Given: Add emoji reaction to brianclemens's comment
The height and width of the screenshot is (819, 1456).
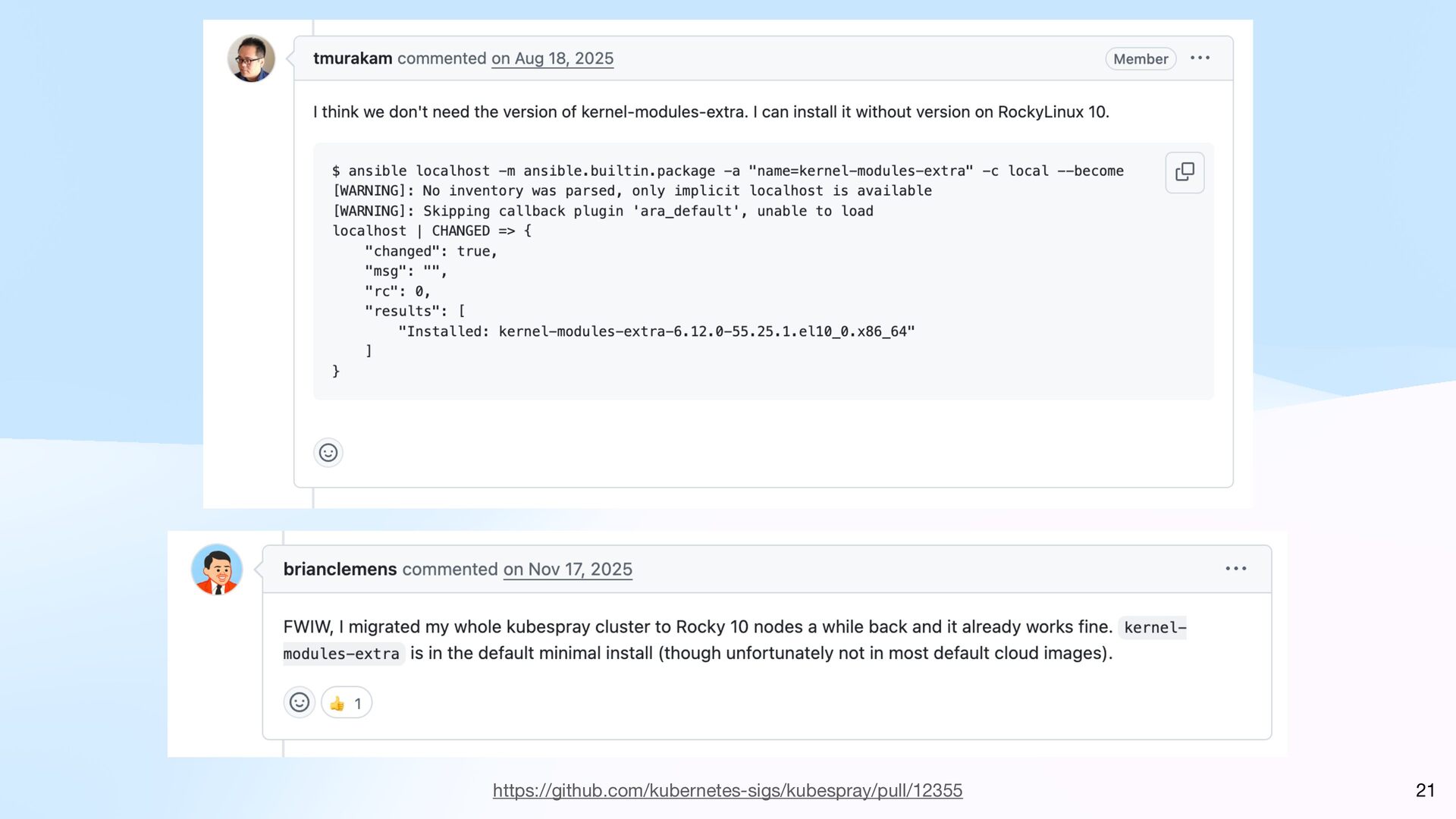Looking at the screenshot, I should coord(299,702).
